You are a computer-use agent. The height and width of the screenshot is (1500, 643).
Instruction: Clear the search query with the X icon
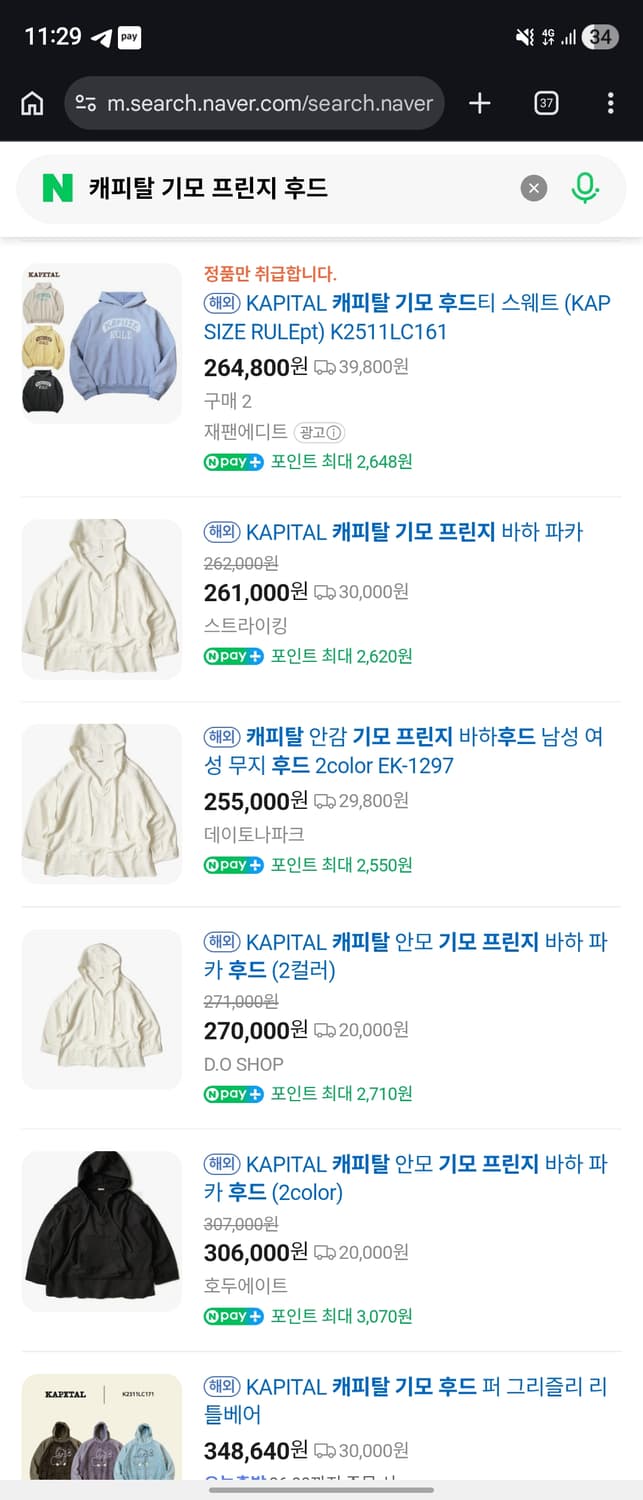tap(533, 187)
